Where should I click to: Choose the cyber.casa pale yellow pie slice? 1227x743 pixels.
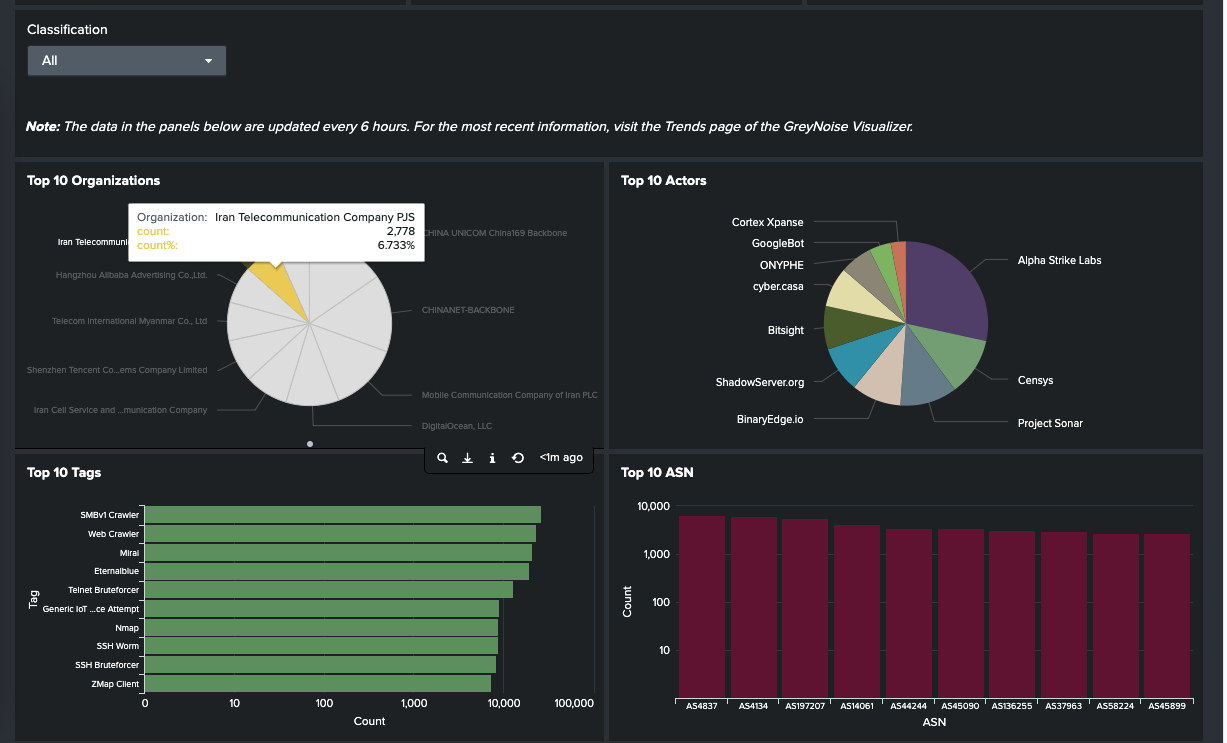coord(855,296)
